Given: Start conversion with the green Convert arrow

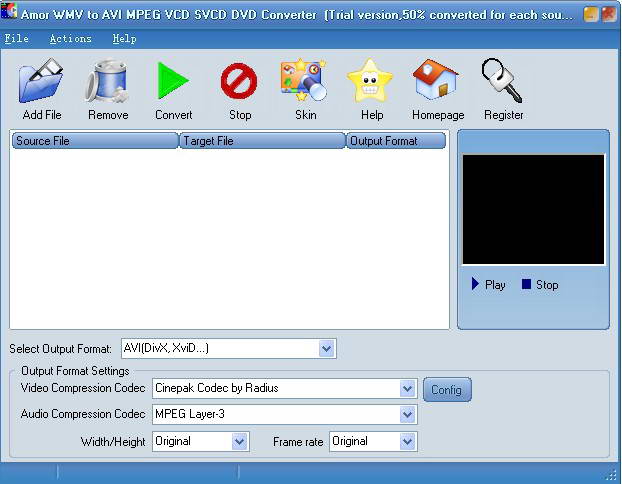Looking at the screenshot, I should tap(173, 81).
